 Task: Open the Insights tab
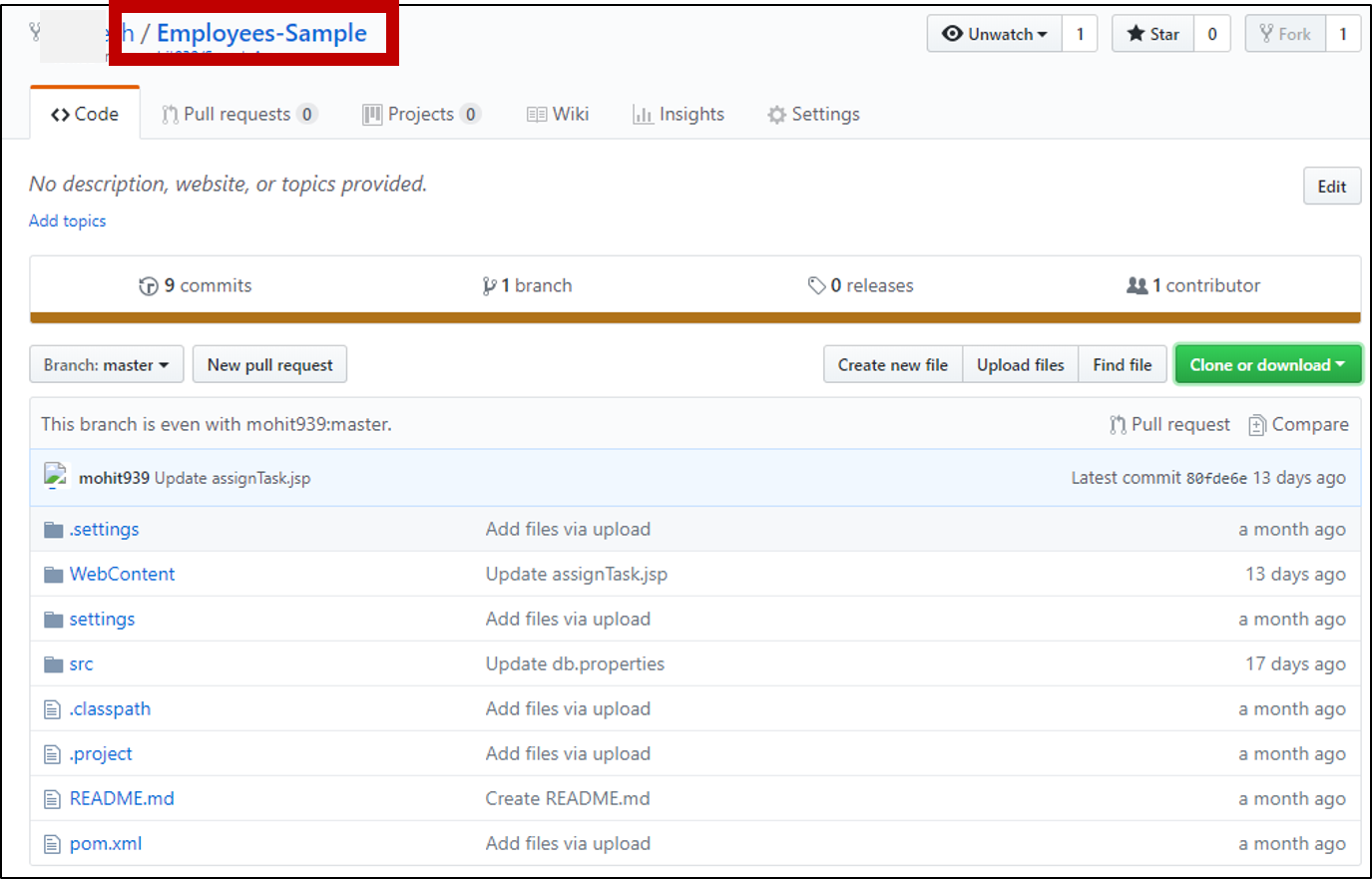pyautogui.click(x=679, y=115)
